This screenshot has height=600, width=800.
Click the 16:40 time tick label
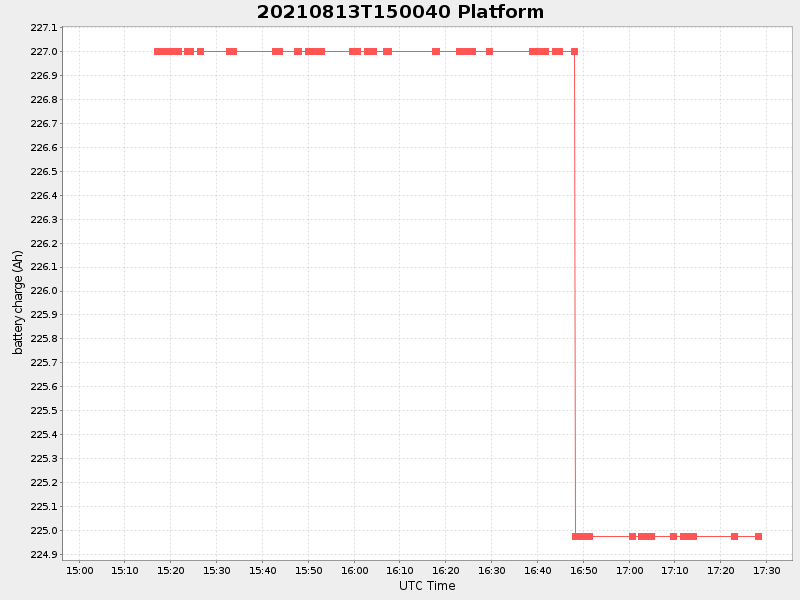(538, 570)
